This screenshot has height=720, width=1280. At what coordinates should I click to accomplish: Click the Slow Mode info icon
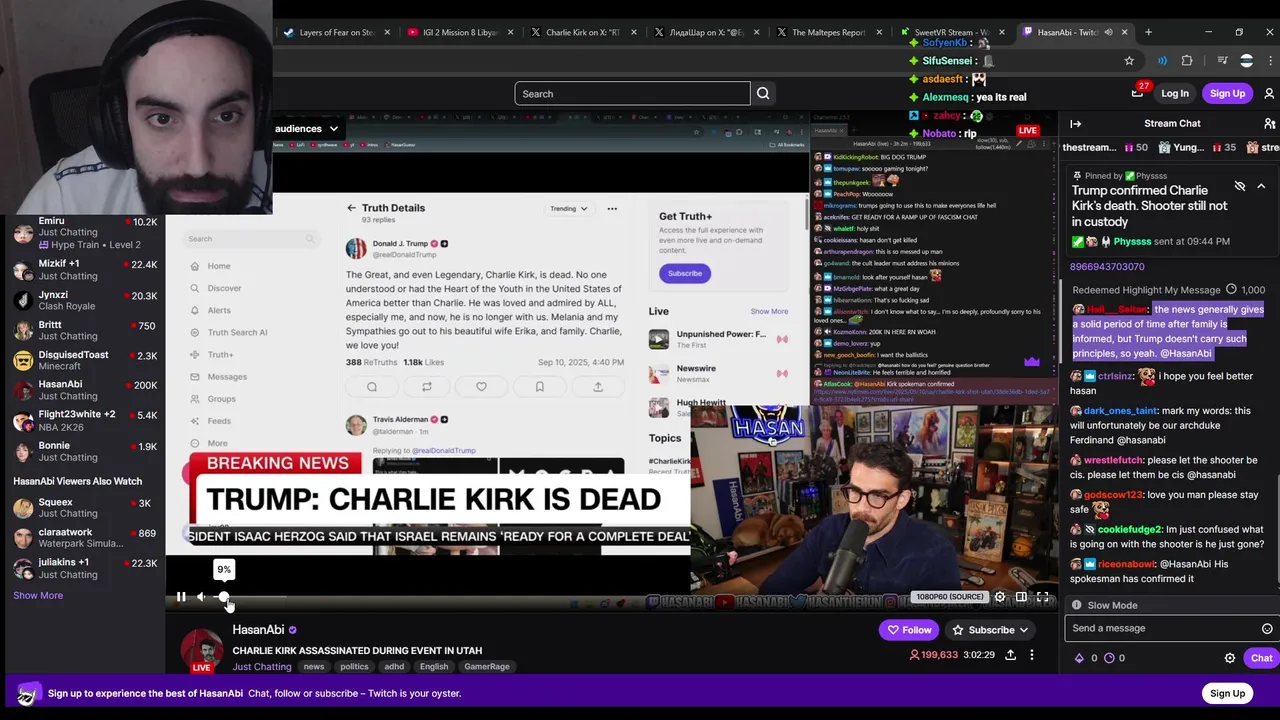tap(1076, 605)
